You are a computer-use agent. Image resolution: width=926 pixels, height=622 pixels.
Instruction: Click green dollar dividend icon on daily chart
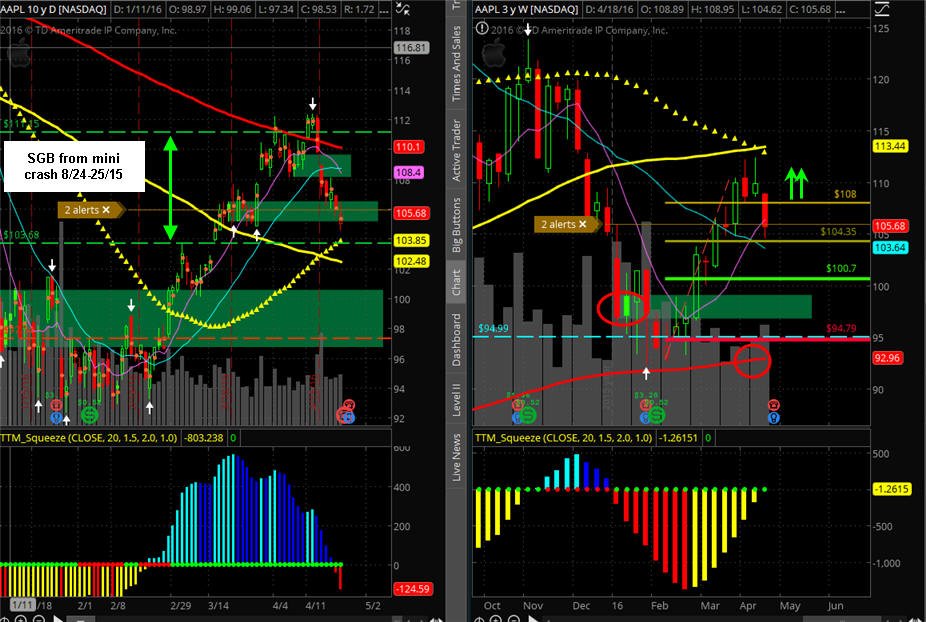tap(90, 415)
